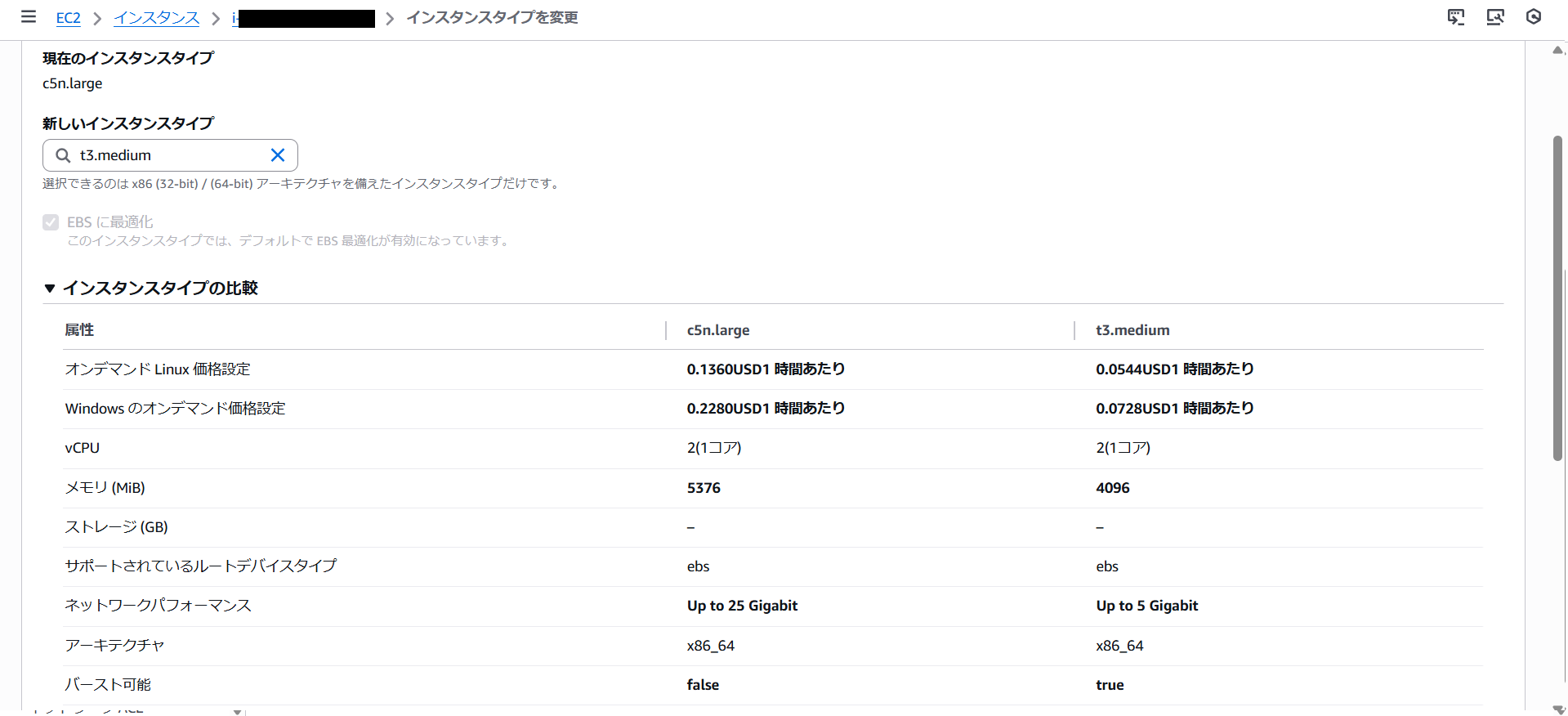
Task: Launch CloudShell terminal icon in header
Action: point(1455,17)
